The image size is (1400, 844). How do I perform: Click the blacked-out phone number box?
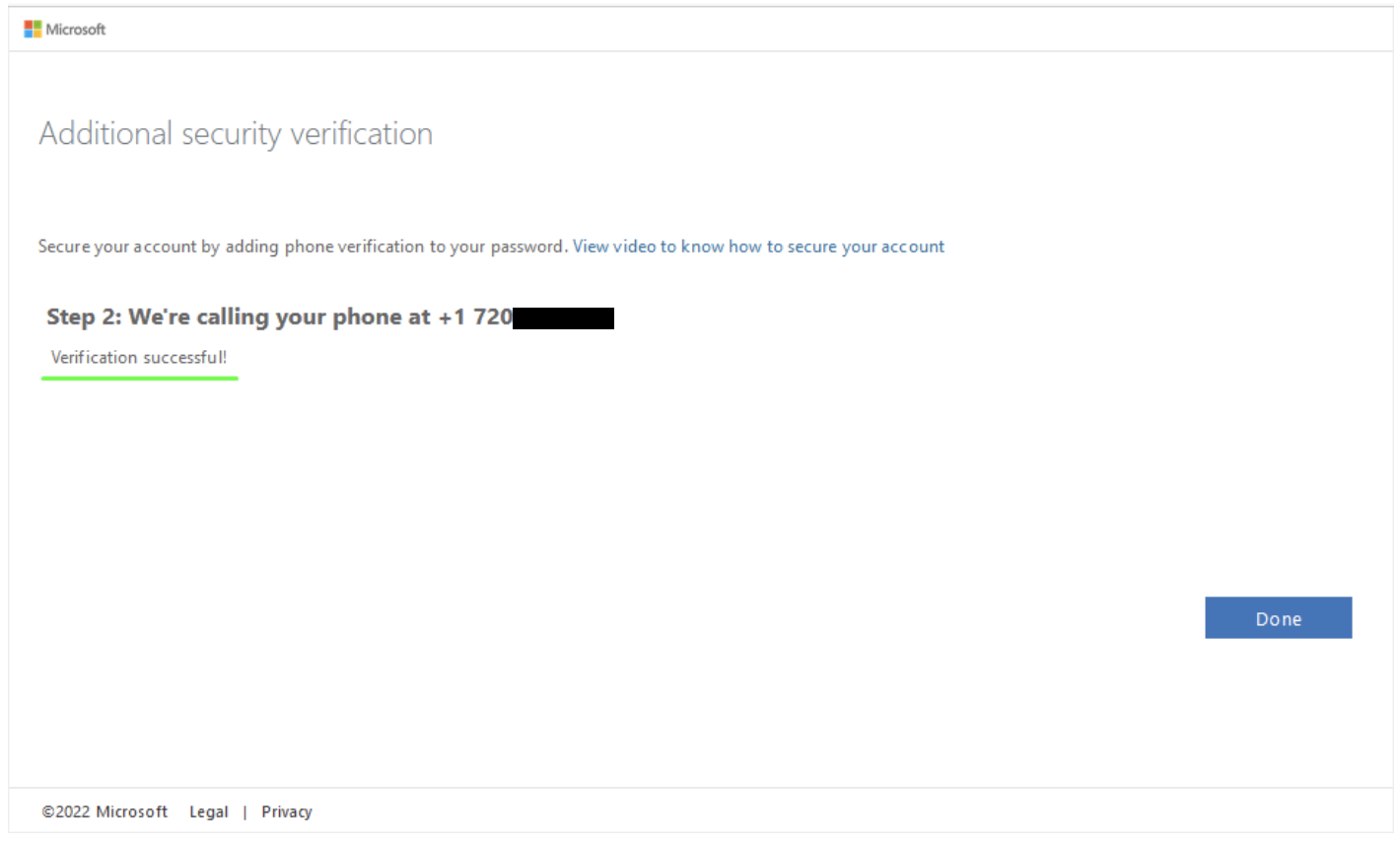[563, 317]
